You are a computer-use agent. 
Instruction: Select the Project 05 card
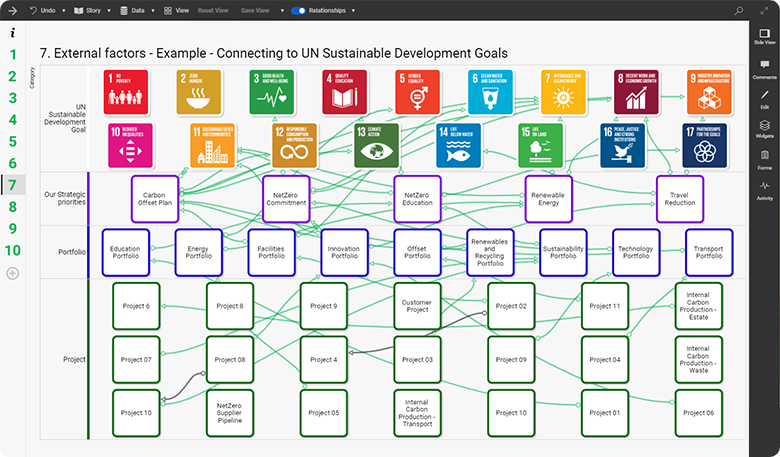coord(324,413)
